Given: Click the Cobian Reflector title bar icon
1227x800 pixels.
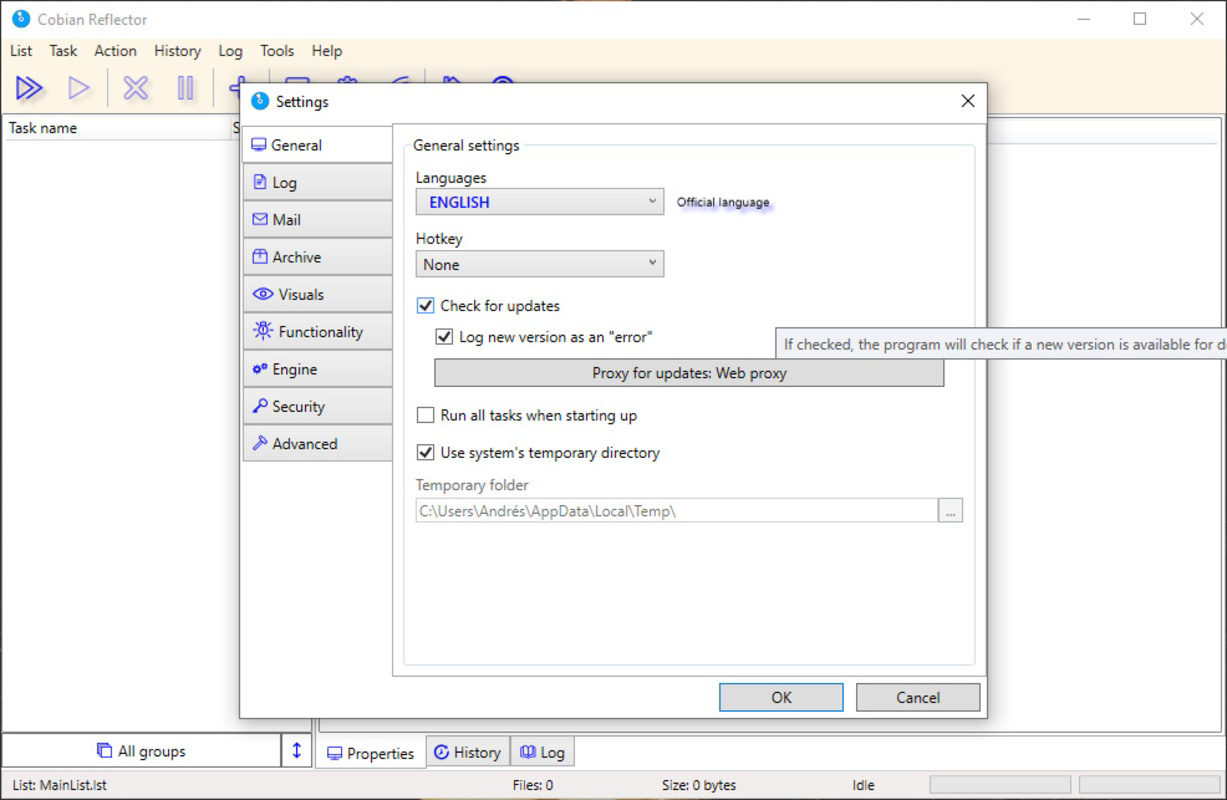Looking at the screenshot, I should [x=20, y=19].
